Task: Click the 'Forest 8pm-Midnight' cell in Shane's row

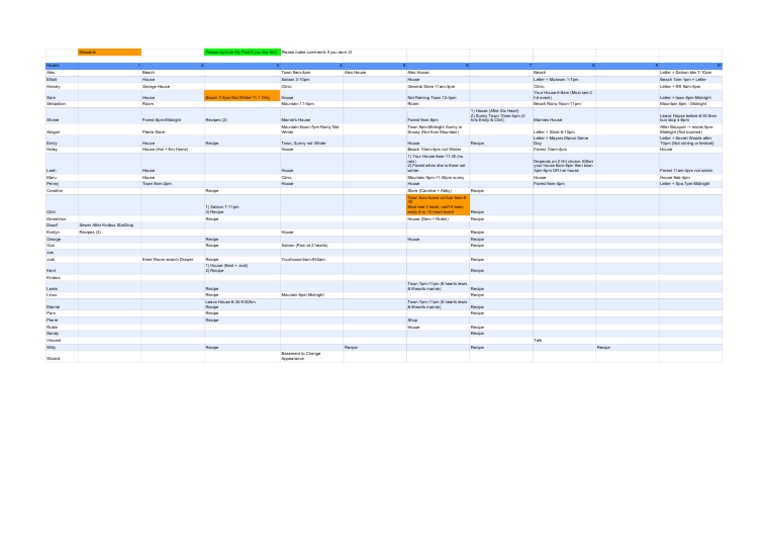Action: point(173,116)
